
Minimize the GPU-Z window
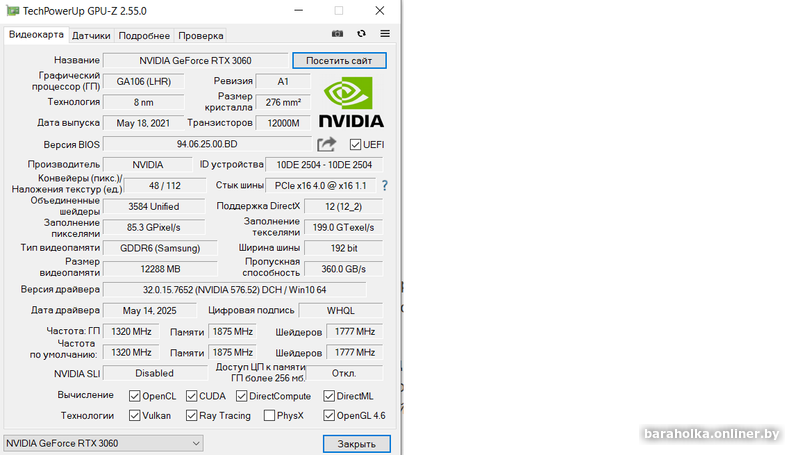point(298,11)
